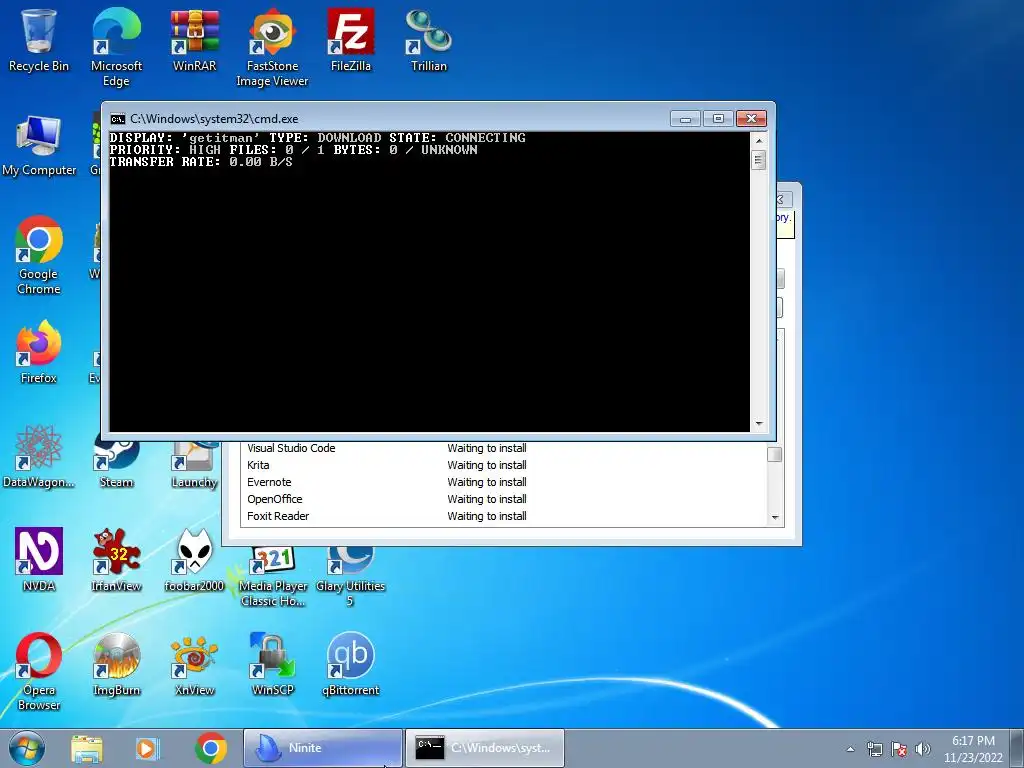The image size is (1024, 768).
Task: Switch to the Ninite taskbar button
Action: tap(323, 748)
